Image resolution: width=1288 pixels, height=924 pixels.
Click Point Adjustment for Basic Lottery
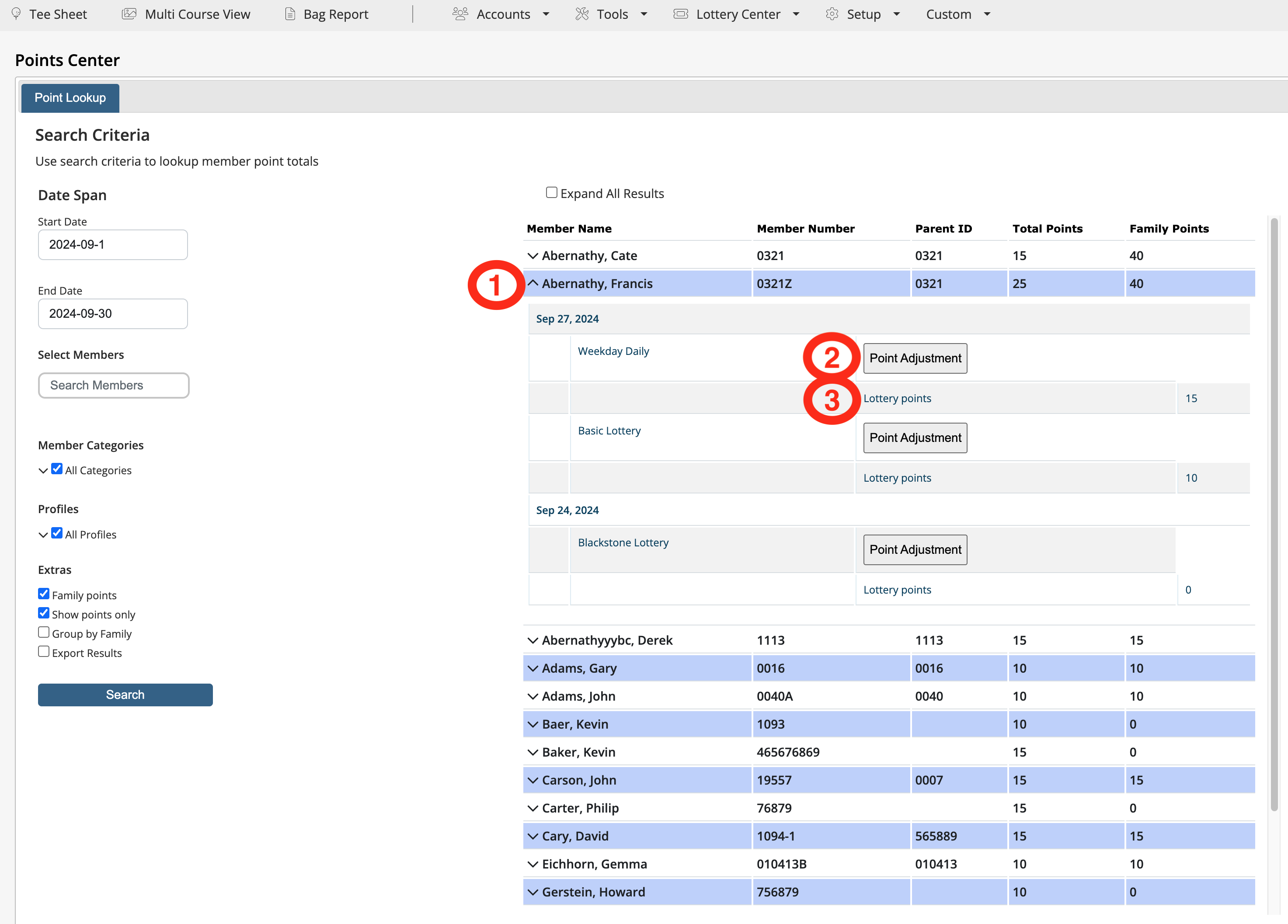pyautogui.click(x=915, y=437)
